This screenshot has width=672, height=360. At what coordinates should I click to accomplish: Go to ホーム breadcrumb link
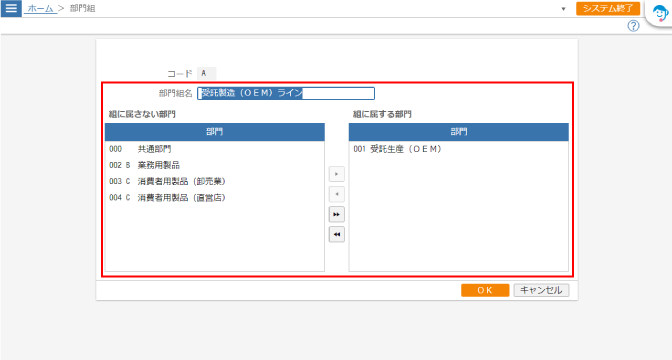[x=40, y=8]
